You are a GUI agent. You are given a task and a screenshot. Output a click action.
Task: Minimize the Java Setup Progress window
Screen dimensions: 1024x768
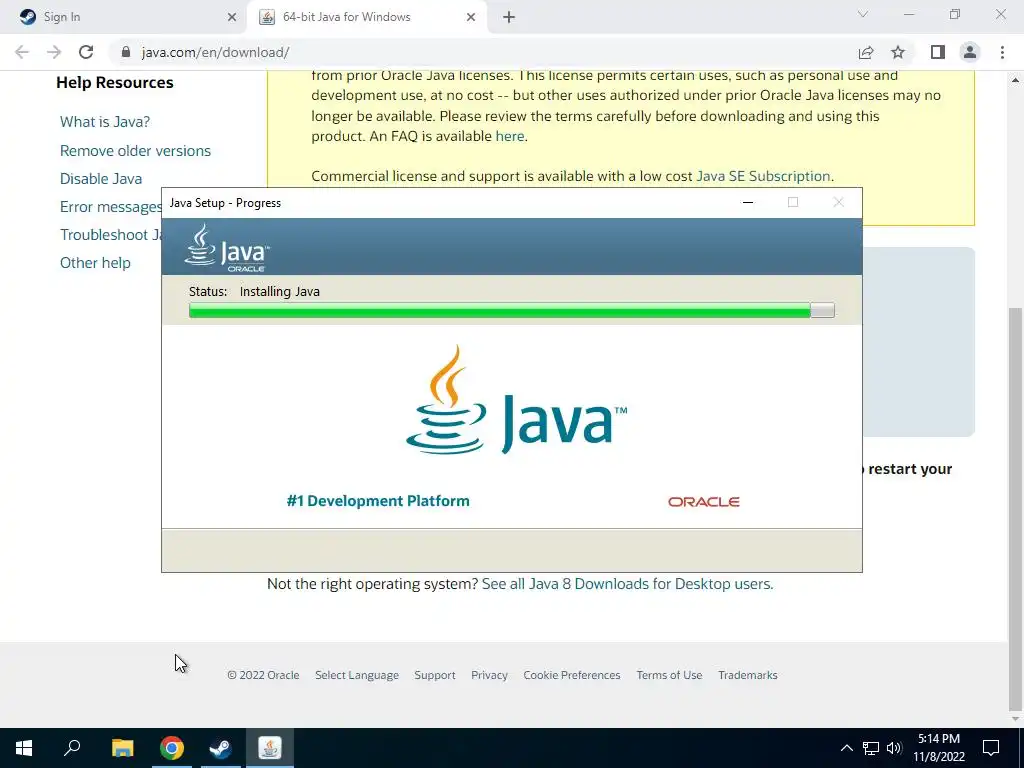point(748,202)
